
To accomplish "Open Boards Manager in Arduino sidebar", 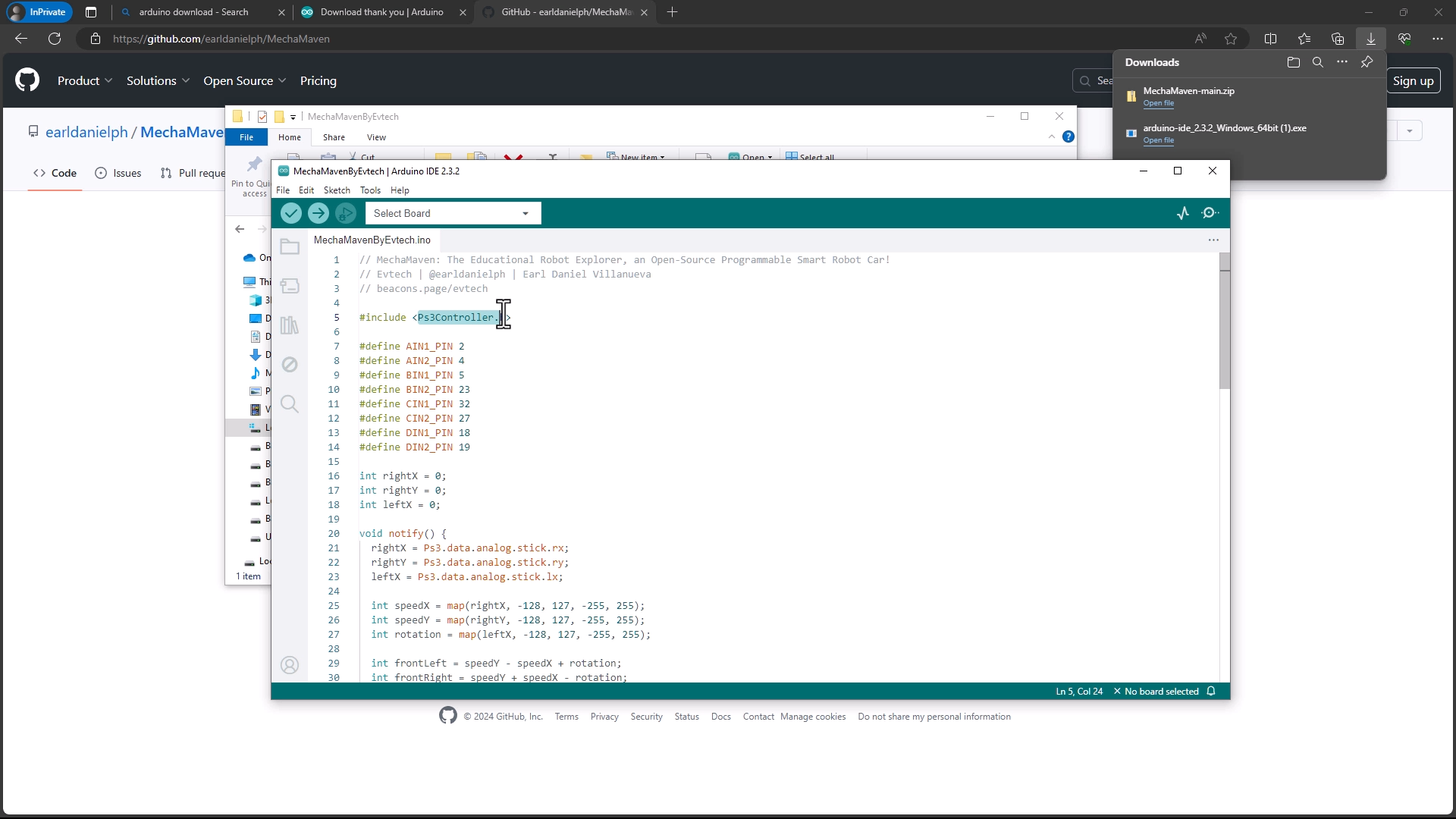I will pos(290,286).
